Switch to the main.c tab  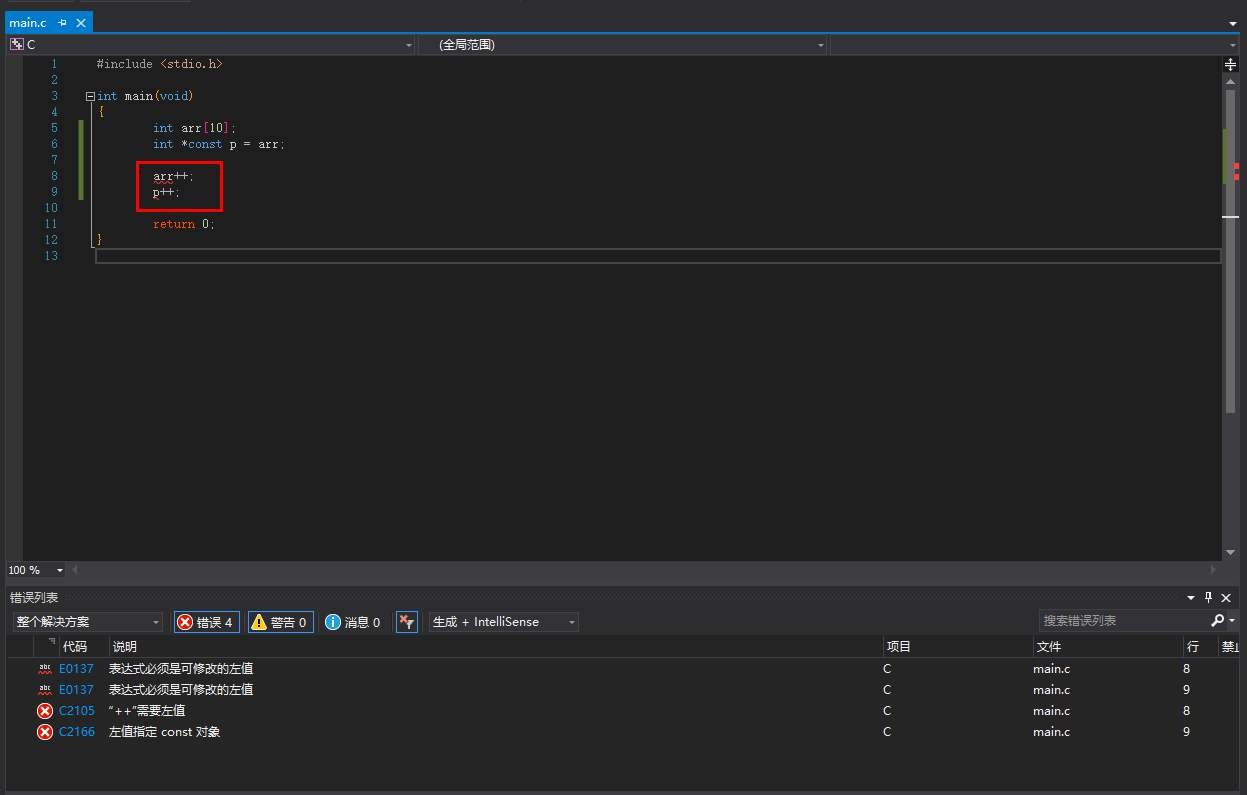coord(28,22)
